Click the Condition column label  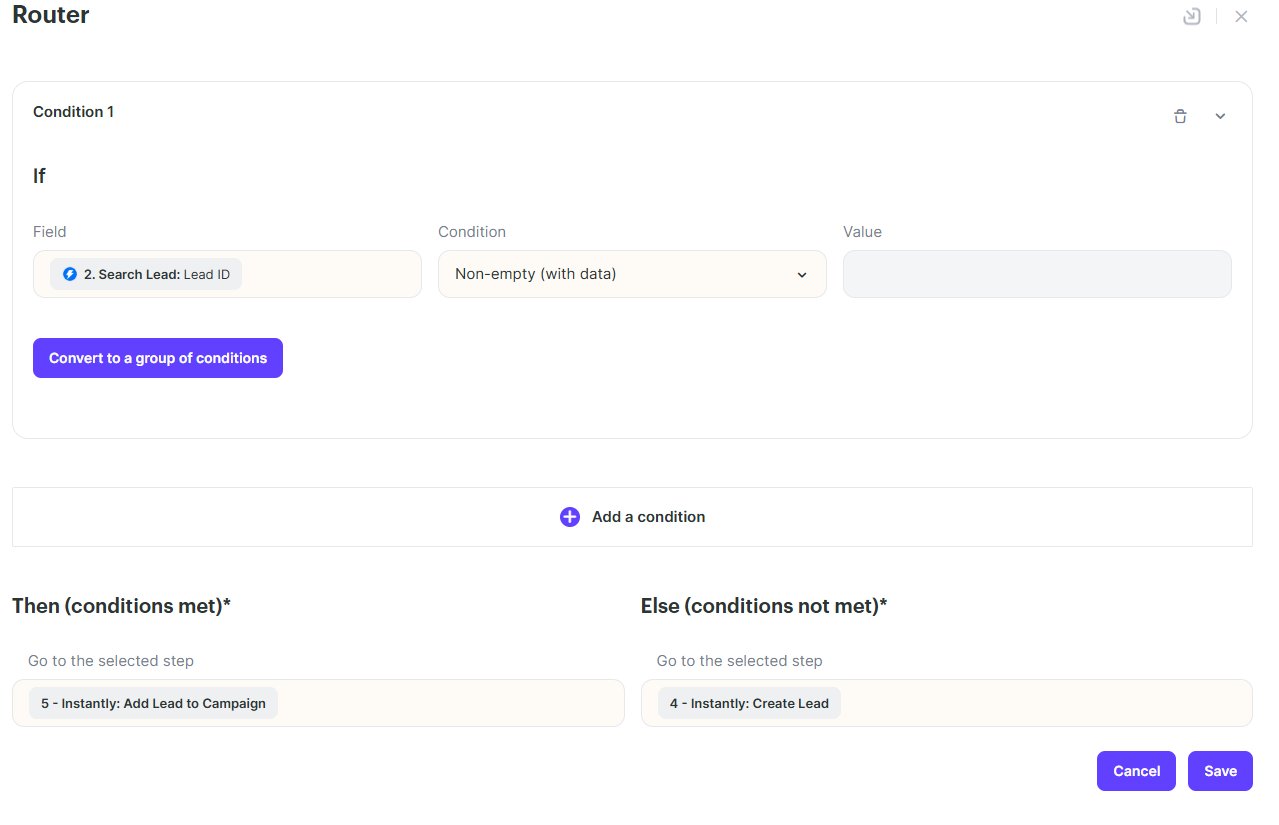click(472, 232)
